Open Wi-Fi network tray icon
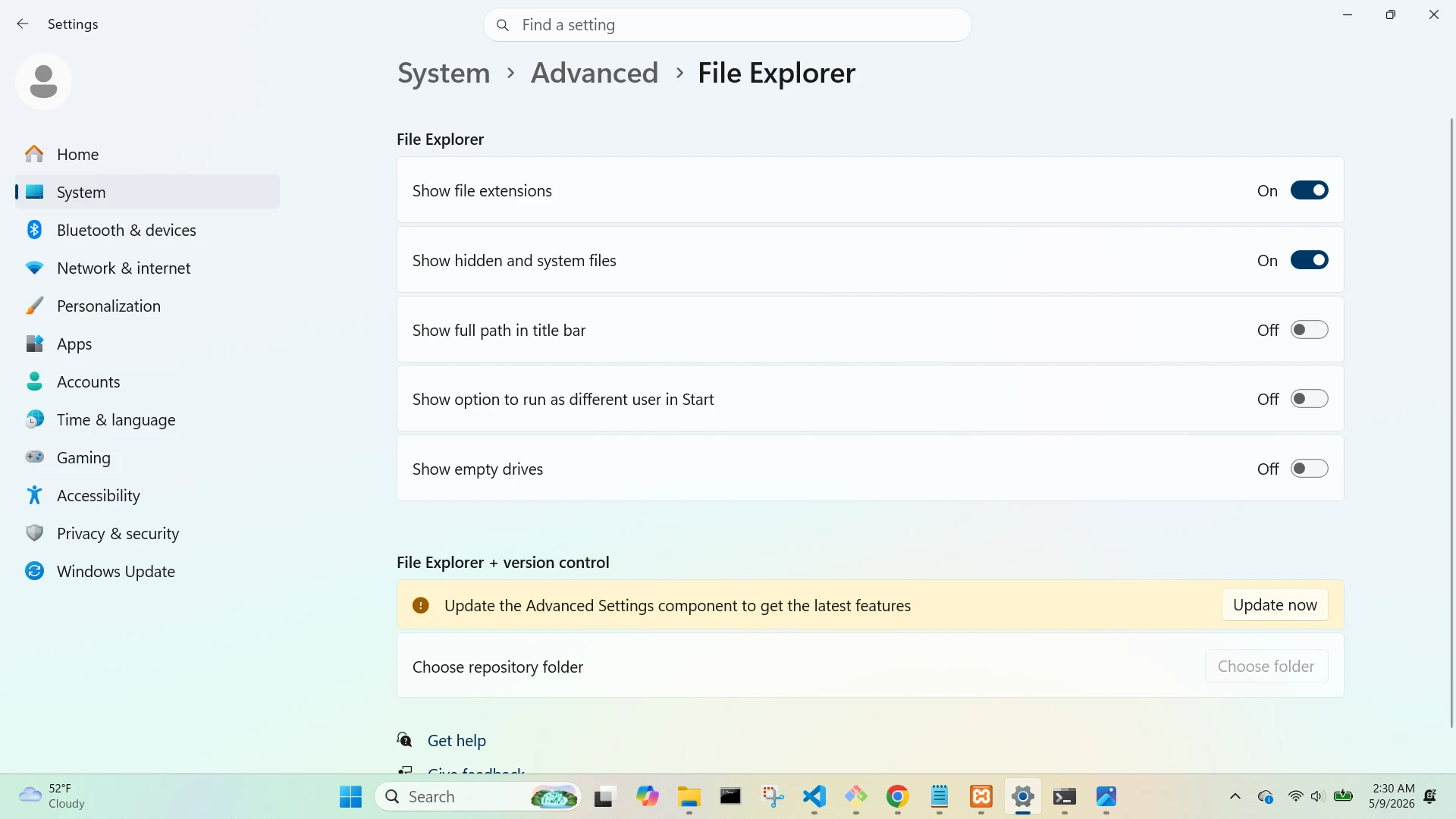Viewport: 1456px width, 819px height. coord(1295,796)
